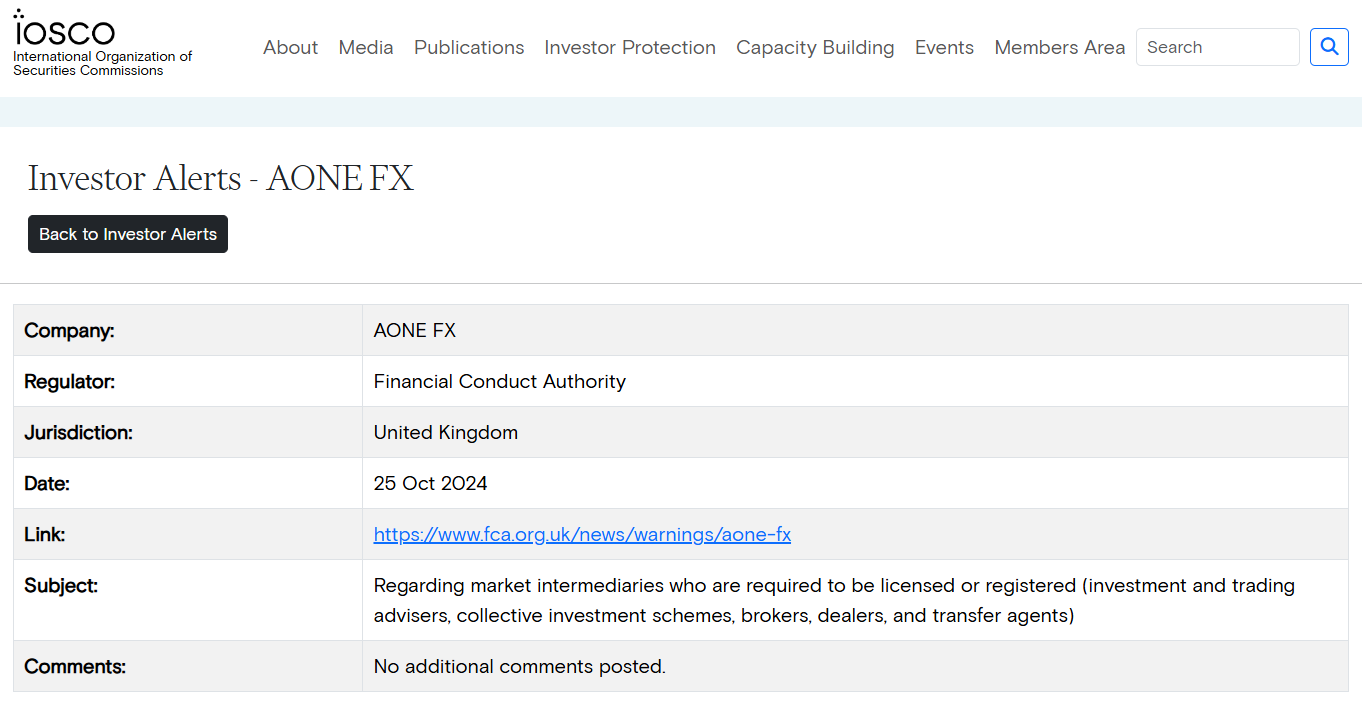
Task: Click the No additional comments posted text
Action: coord(520,666)
